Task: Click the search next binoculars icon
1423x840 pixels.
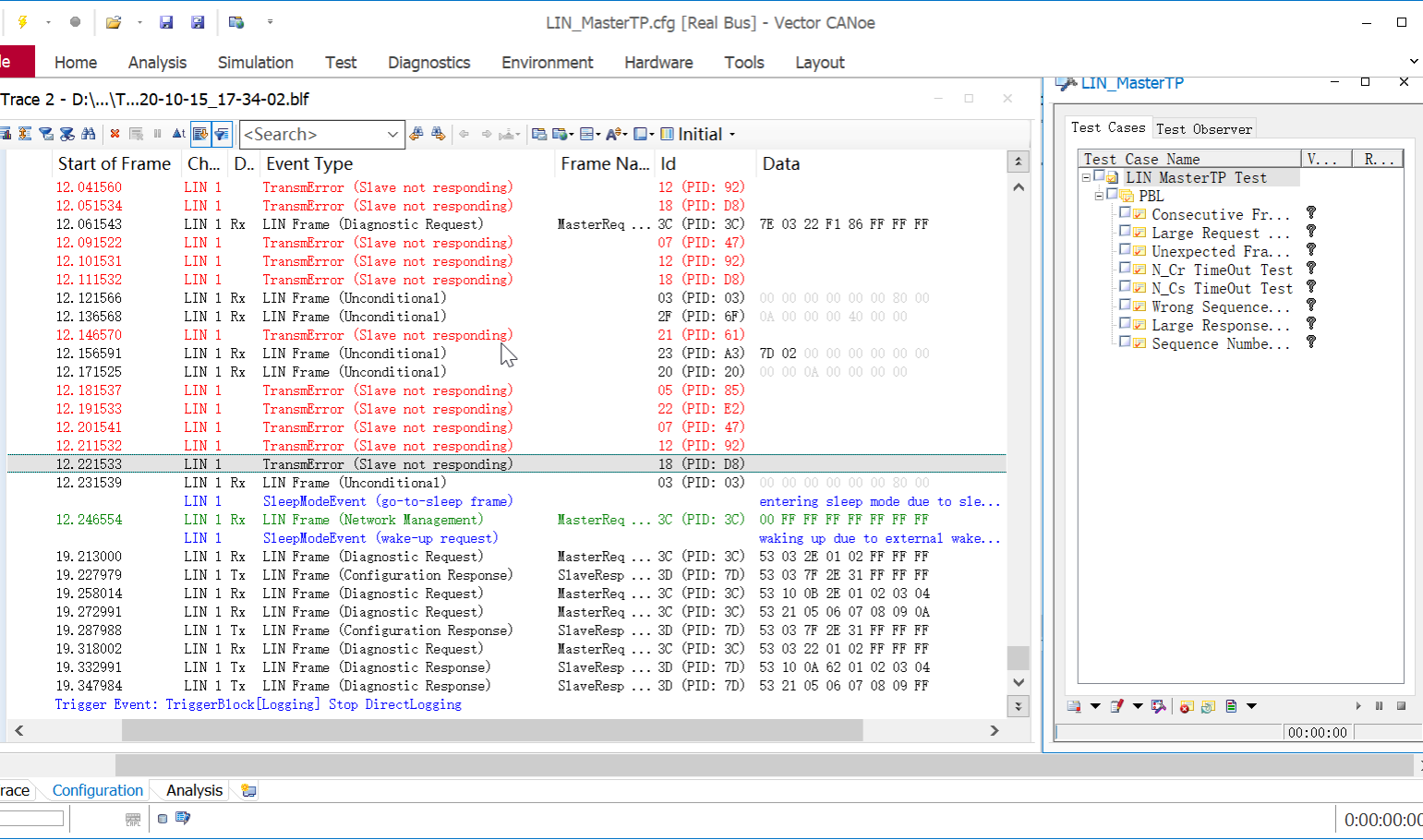Action: (x=438, y=134)
